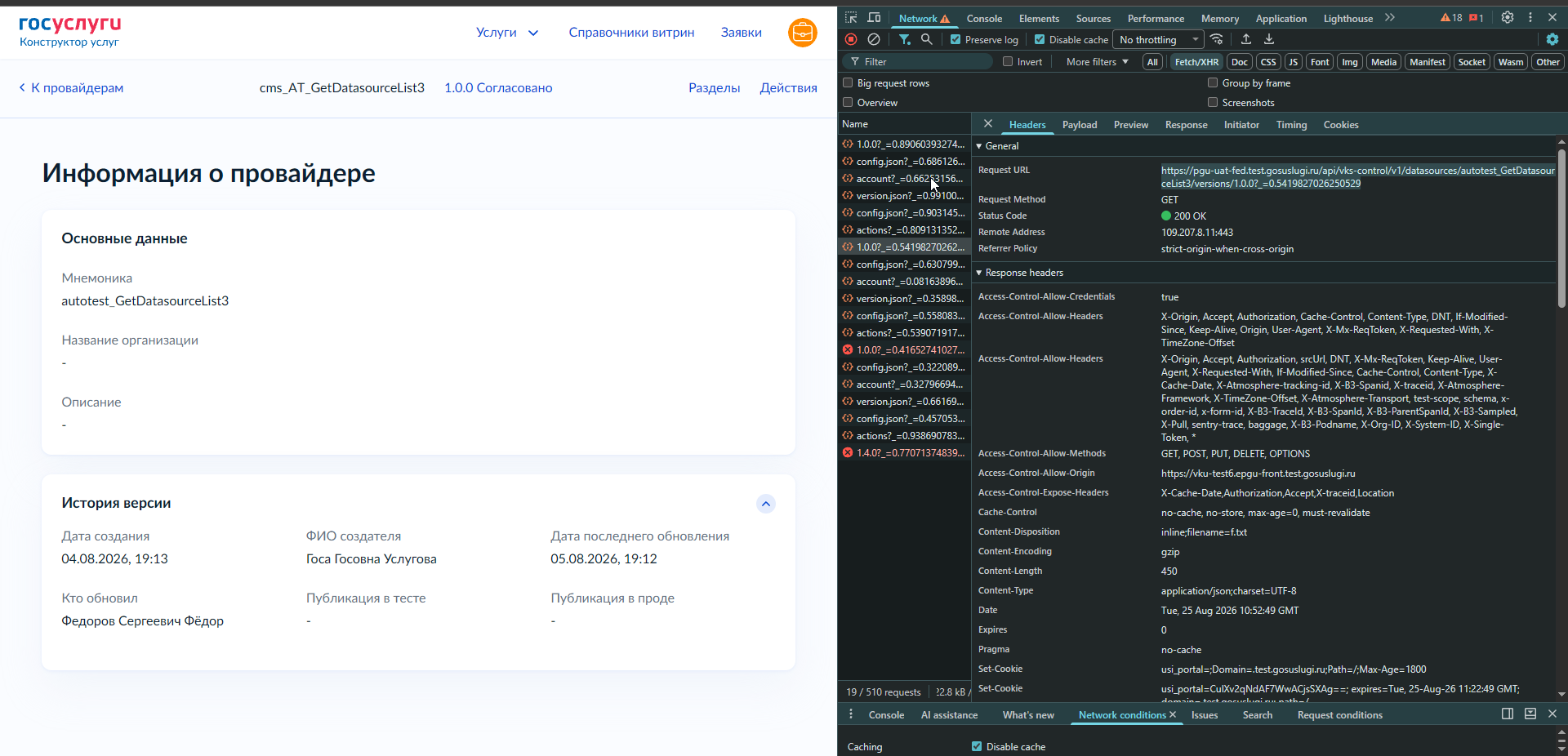
Task: Open network search magnifier
Action: click(x=927, y=39)
